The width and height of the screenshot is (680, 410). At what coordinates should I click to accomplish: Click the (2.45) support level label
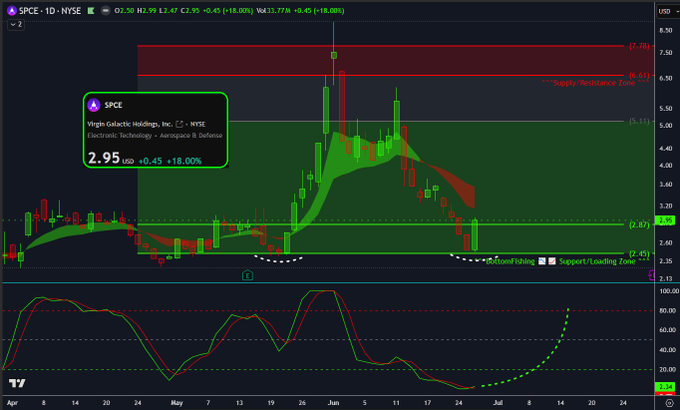tap(639, 253)
